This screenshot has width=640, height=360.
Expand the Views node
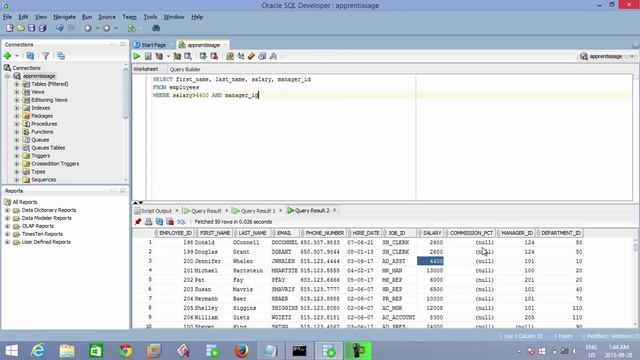coord(17,92)
